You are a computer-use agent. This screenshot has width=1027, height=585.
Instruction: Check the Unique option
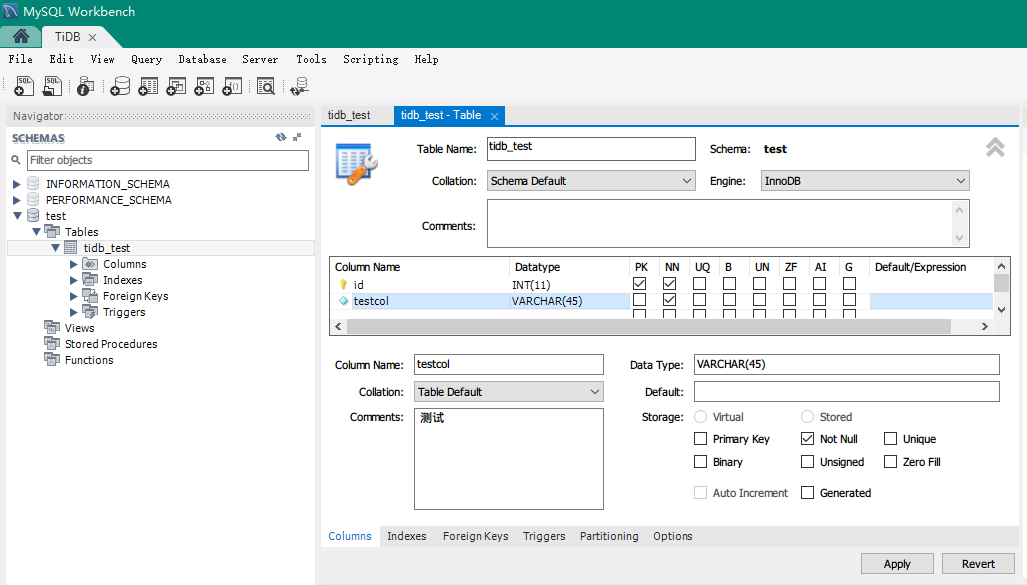(890, 439)
